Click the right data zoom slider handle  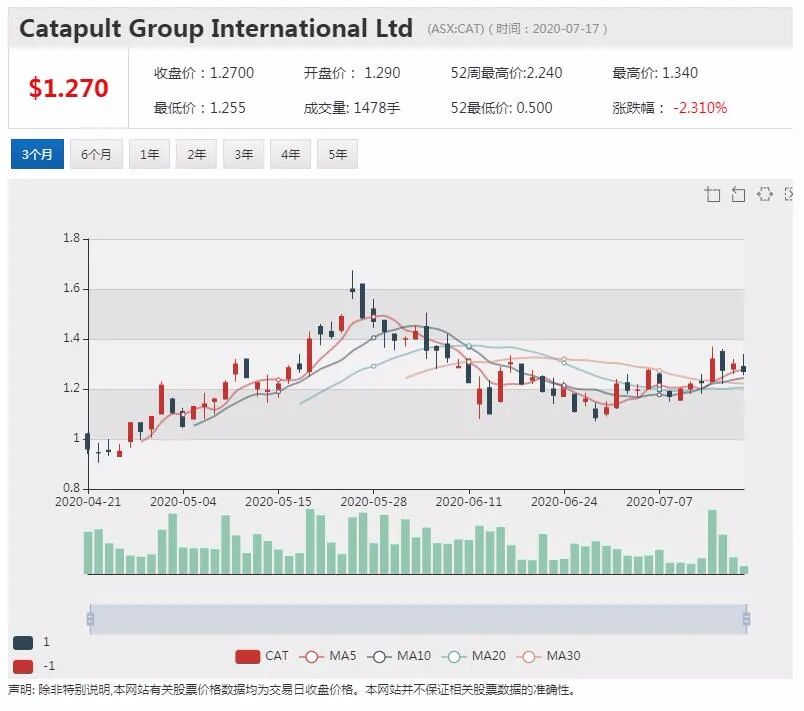pyautogui.click(x=746, y=619)
